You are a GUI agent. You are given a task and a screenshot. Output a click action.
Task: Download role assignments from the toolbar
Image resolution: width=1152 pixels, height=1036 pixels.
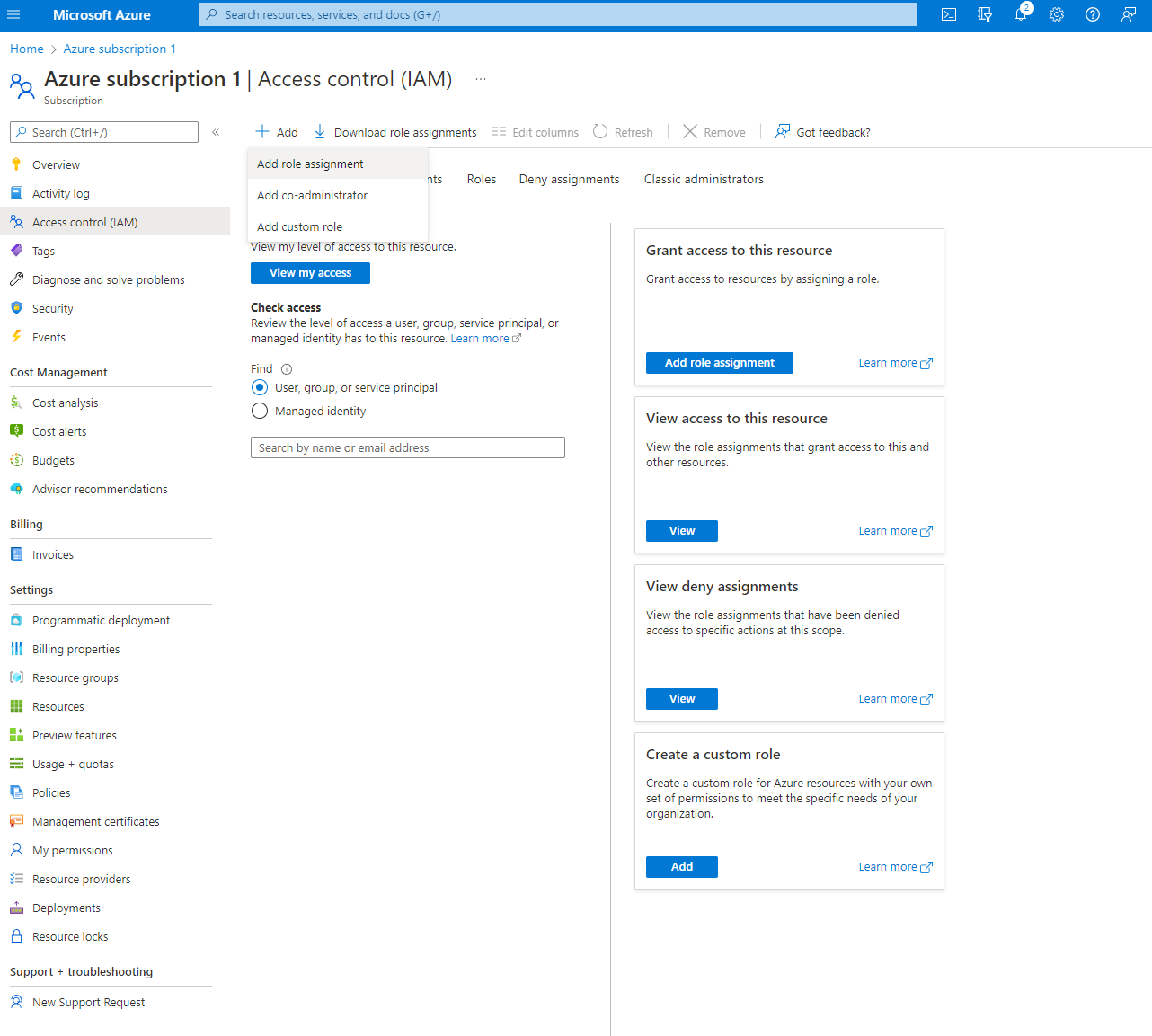pyautogui.click(x=394, y=131)
